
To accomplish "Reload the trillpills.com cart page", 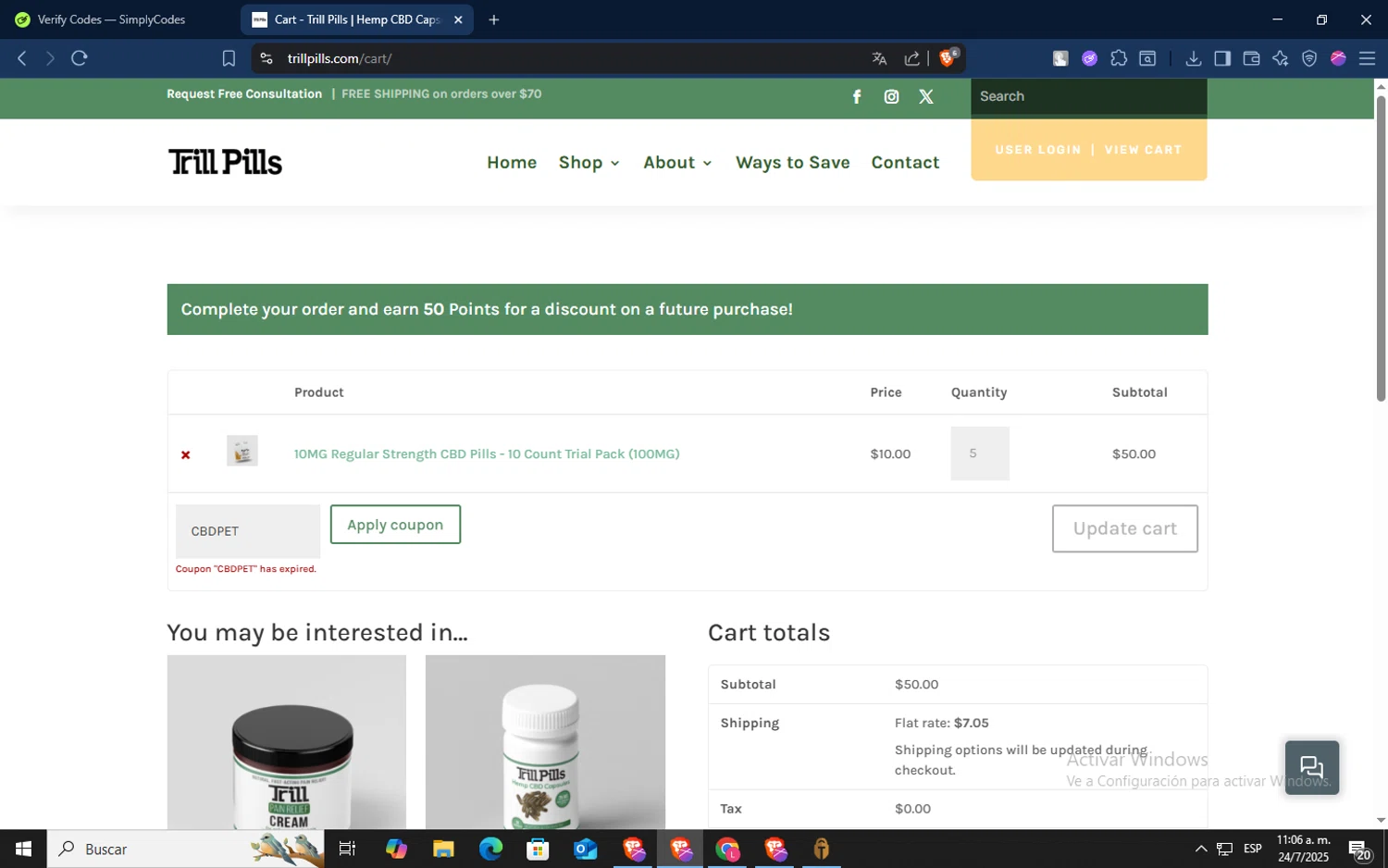I will click(x=80, y=58).
